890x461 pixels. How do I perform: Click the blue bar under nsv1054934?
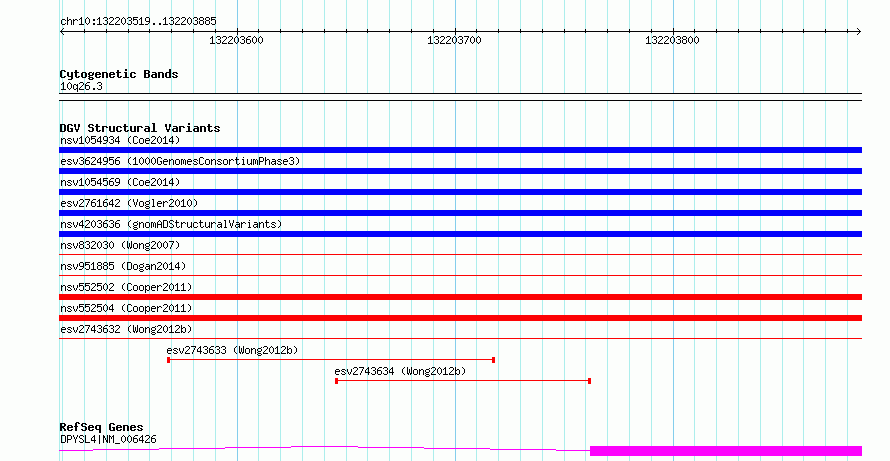pos(460,150)
